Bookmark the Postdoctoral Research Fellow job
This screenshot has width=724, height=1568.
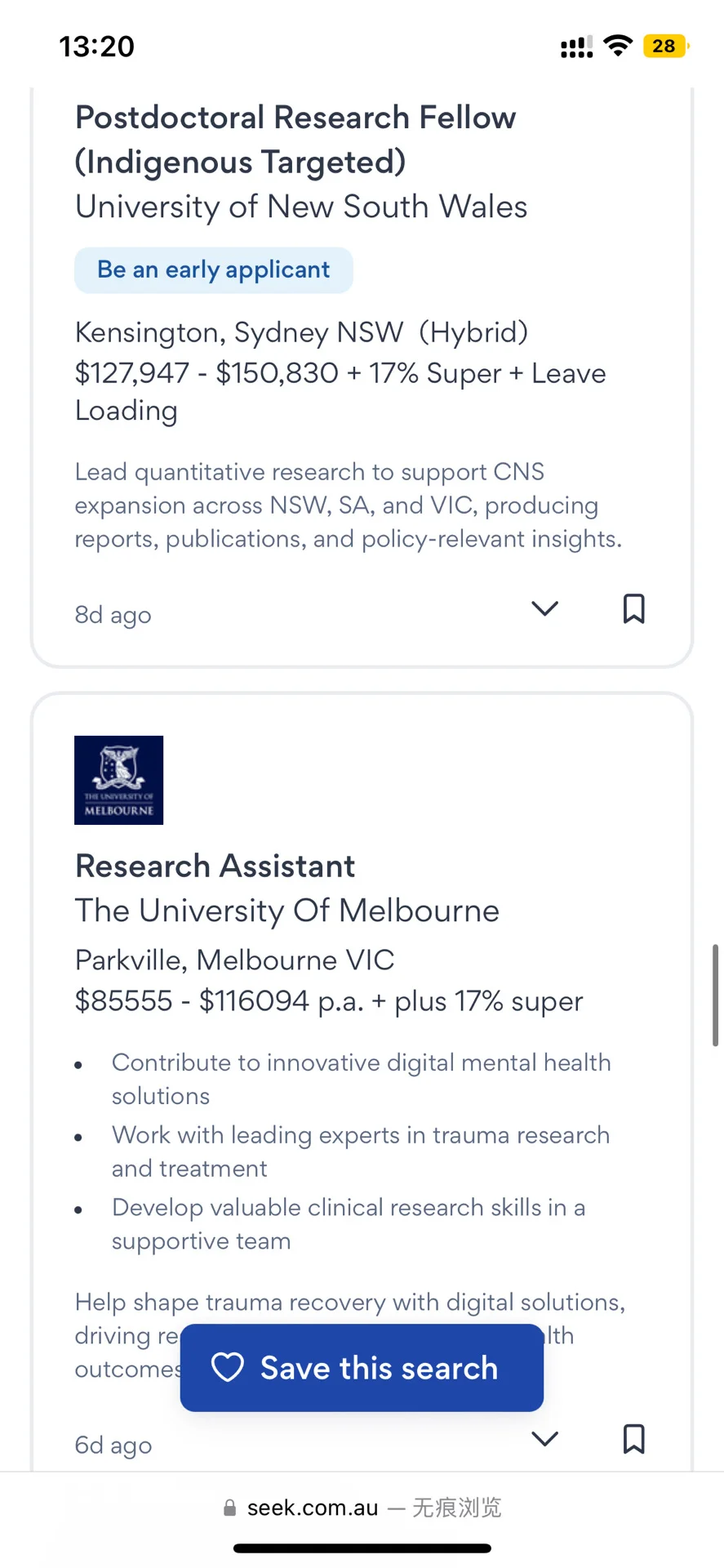(633, 608)
